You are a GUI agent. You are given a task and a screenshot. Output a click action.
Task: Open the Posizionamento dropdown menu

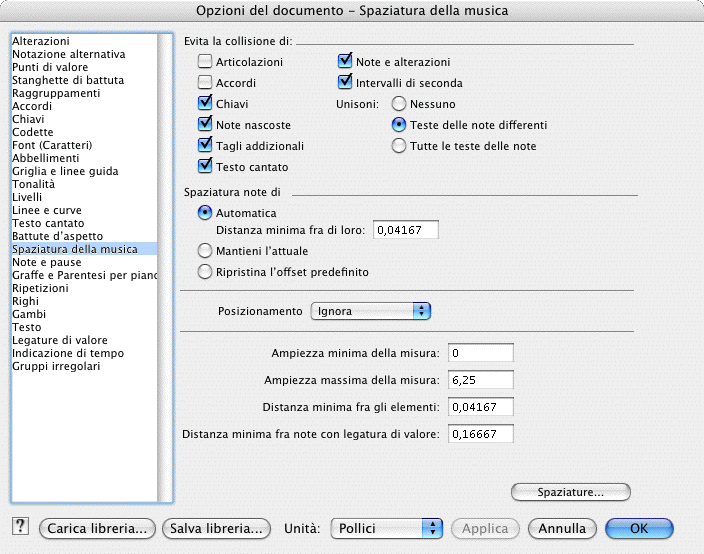pos(370,311)
